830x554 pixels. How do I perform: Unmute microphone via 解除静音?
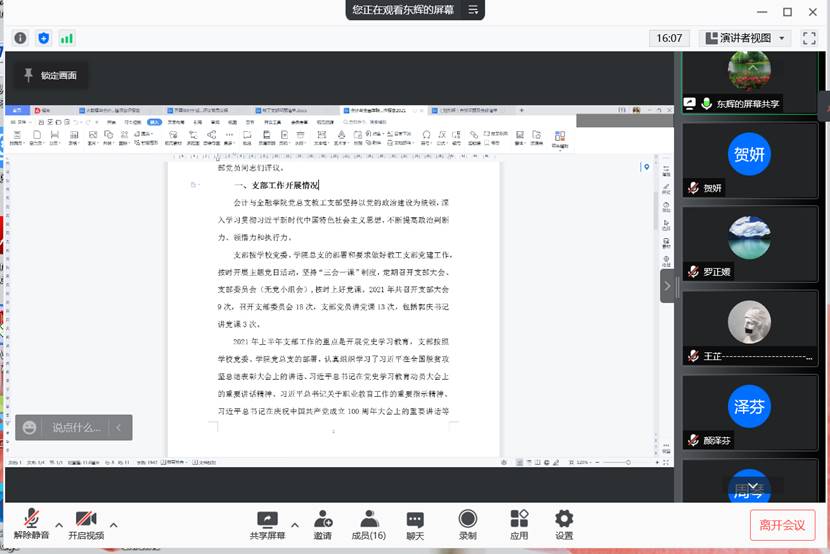point(31,524)
